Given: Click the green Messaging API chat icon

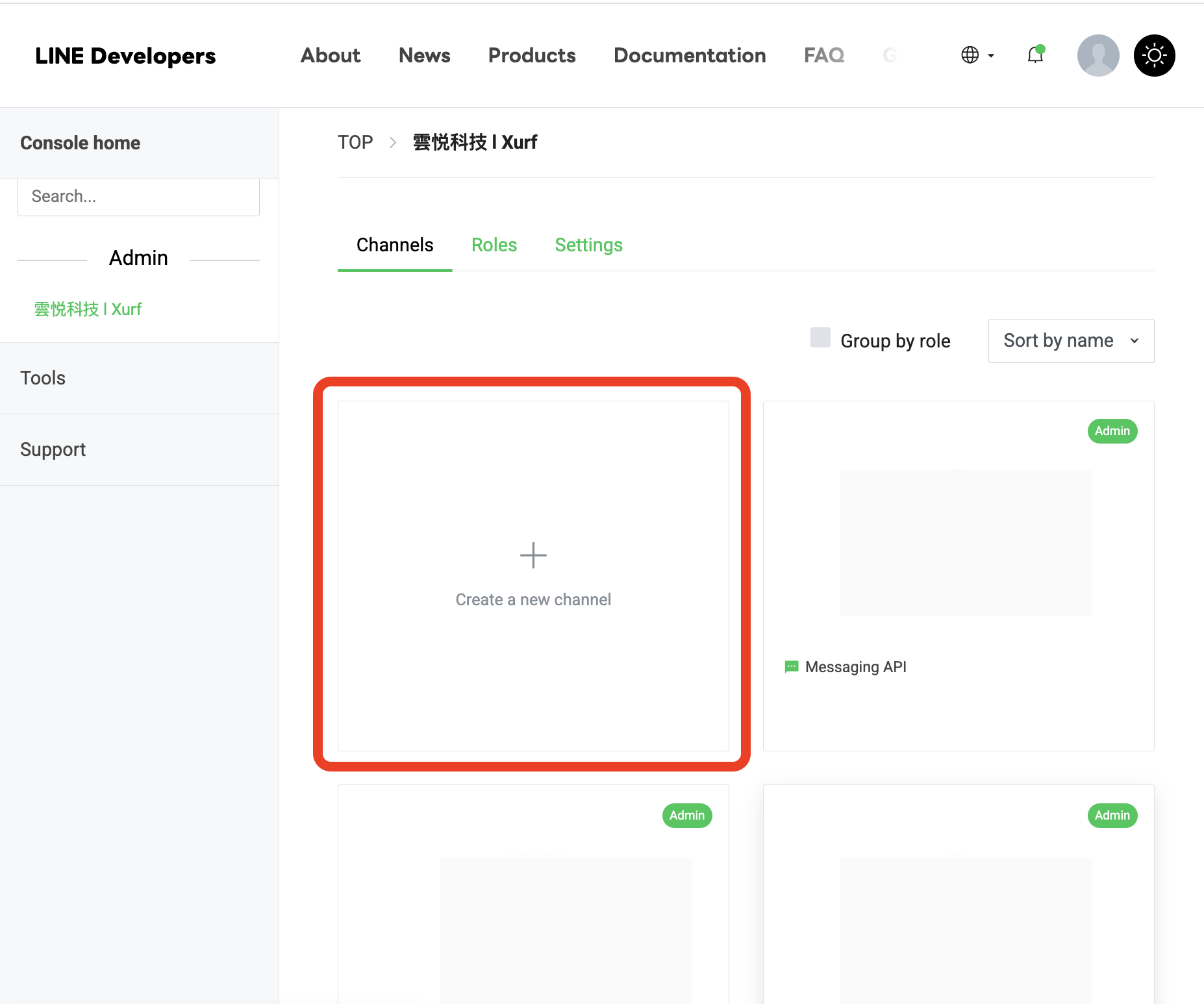Looking at the screenshot, I should pos(792,667).
